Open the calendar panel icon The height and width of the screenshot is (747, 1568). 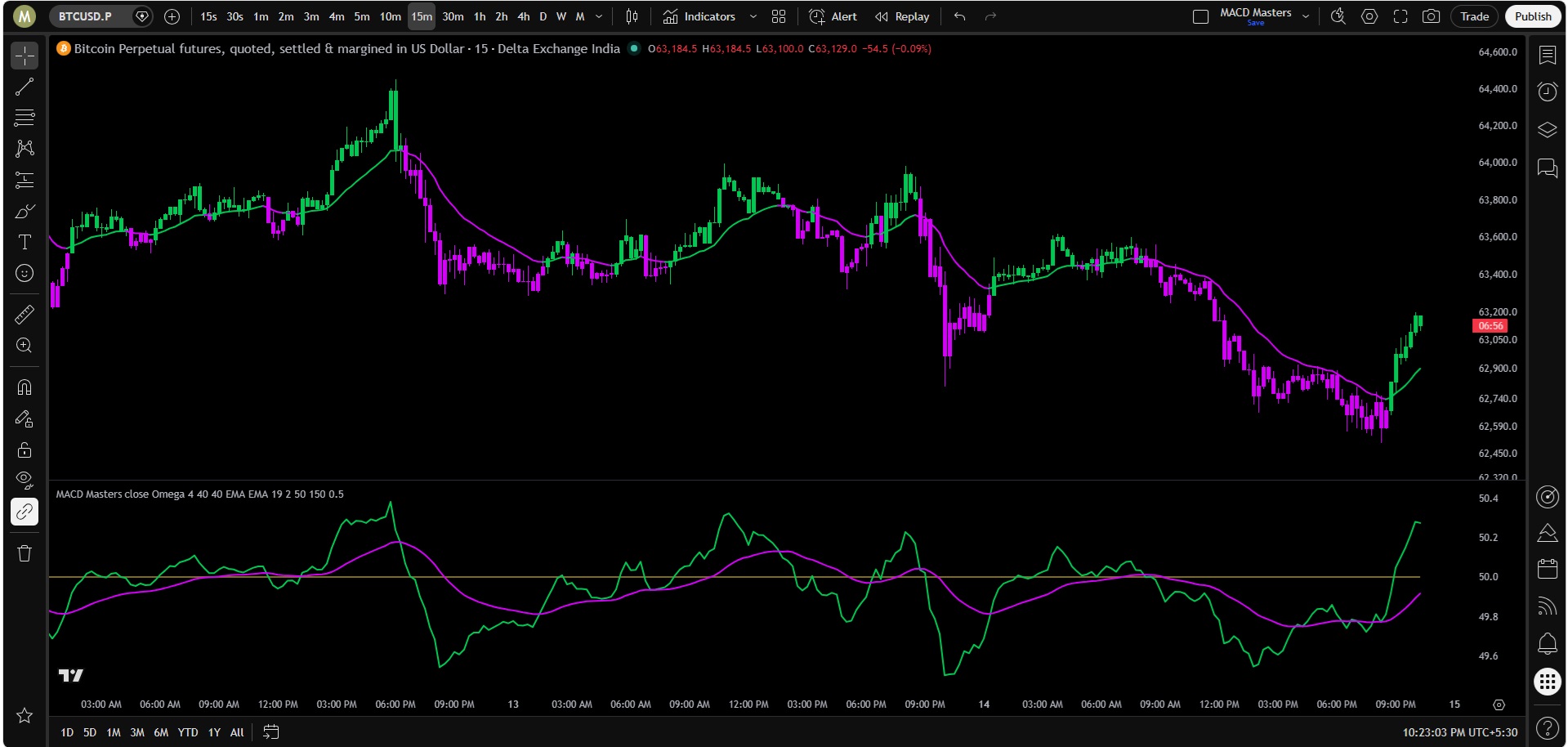[1547, 568]
